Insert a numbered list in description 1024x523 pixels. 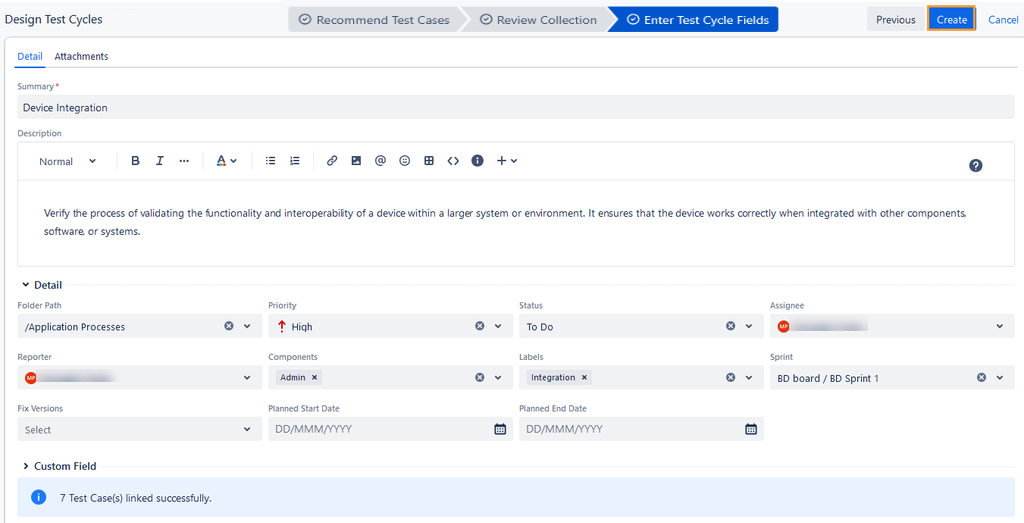[x=295, y=161]
